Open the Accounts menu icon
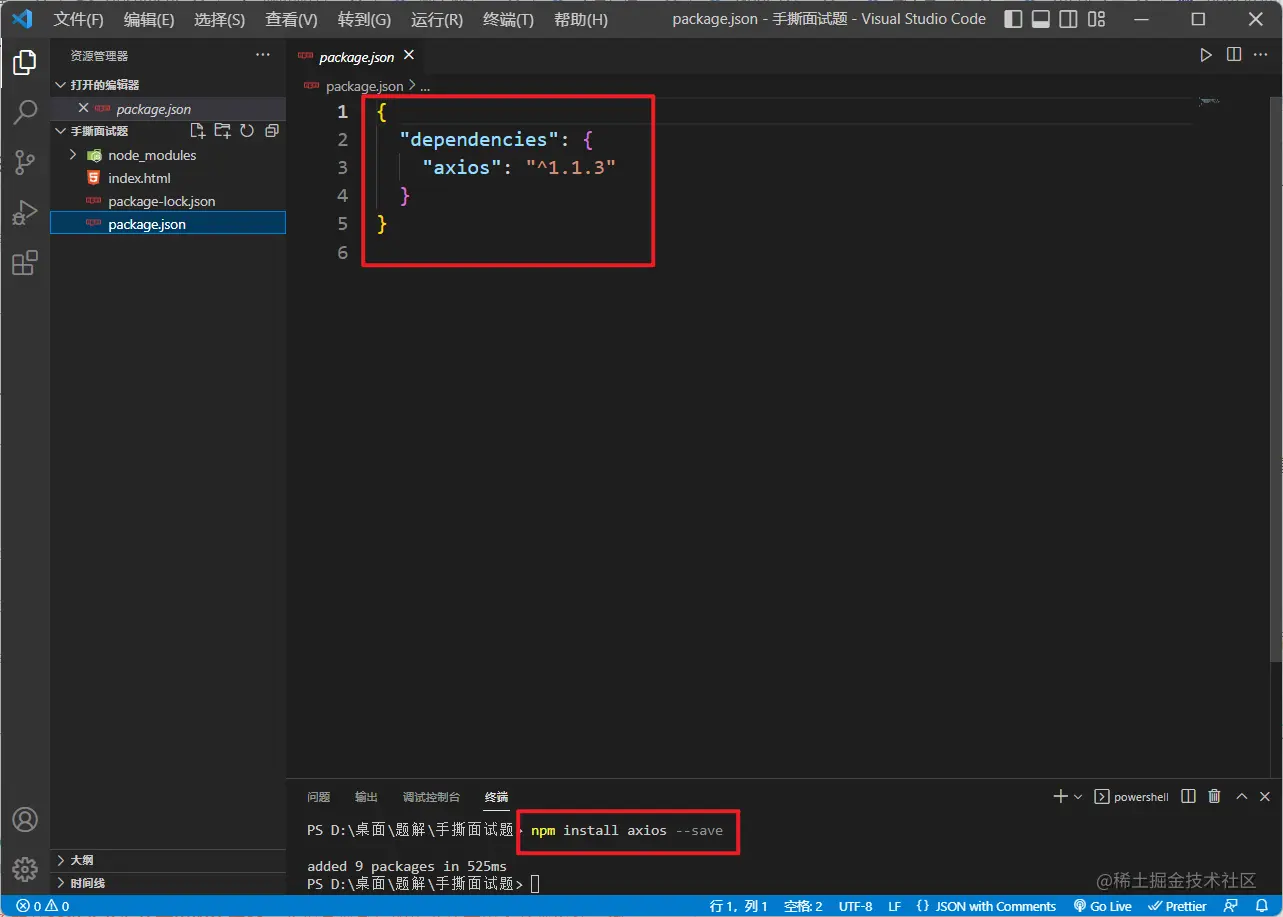Screen dimensions: 1283x917 point(25,819)
